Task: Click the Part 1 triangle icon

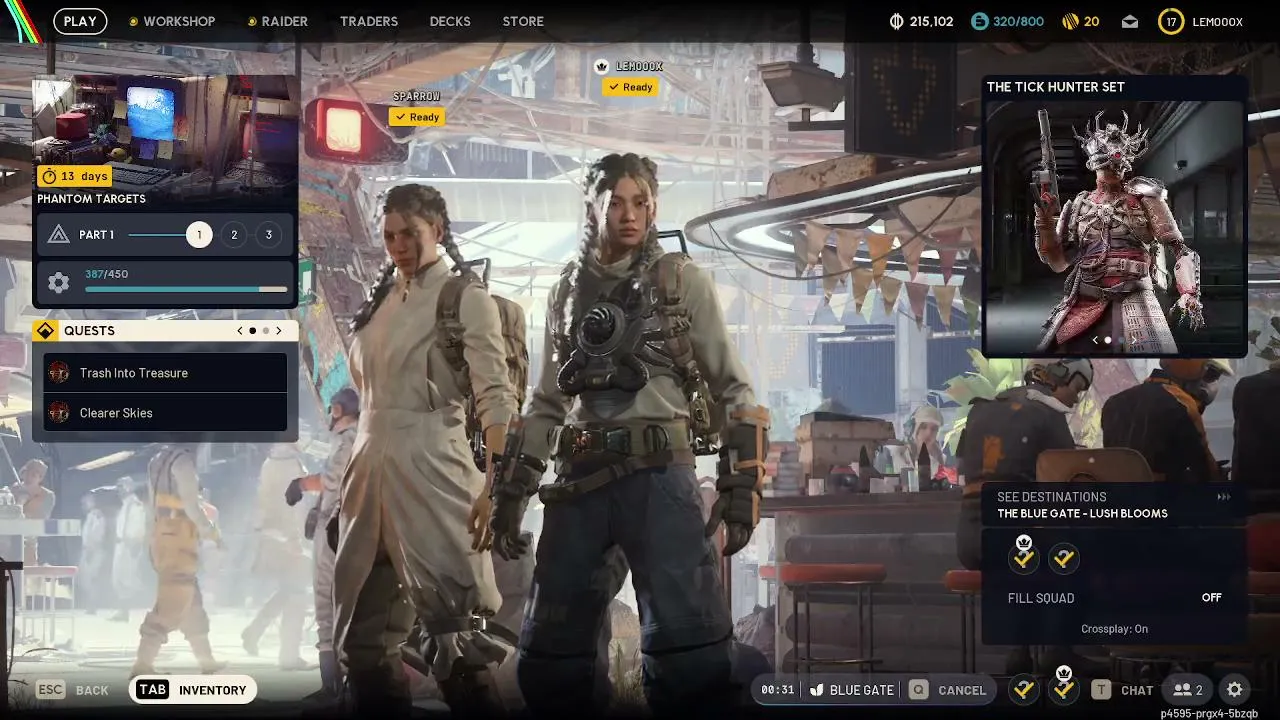Action: [59, 235]
